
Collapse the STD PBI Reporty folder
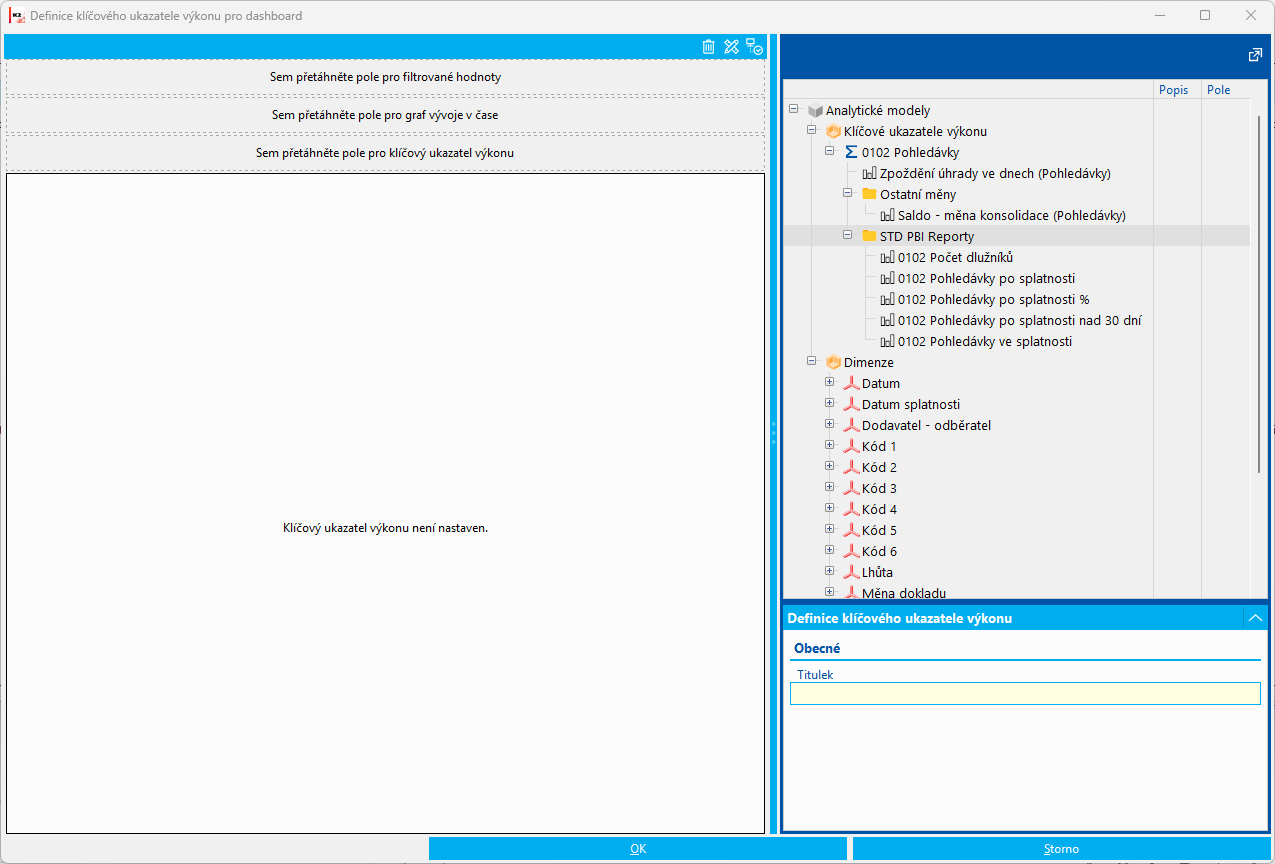point(847,236)
